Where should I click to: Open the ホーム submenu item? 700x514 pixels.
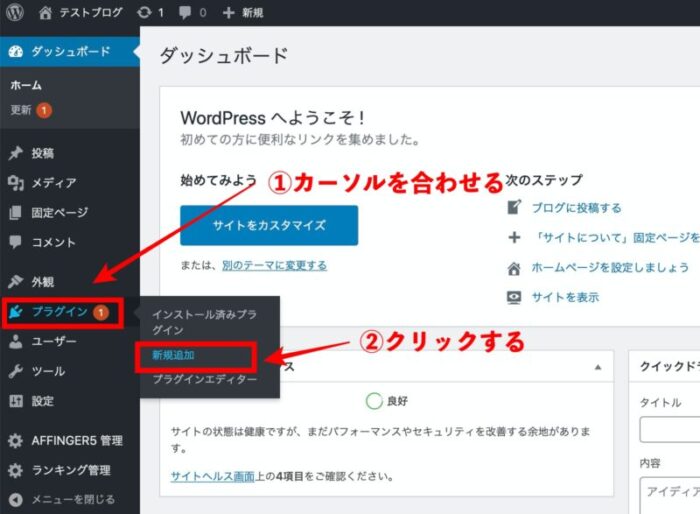tap(26, 85)
